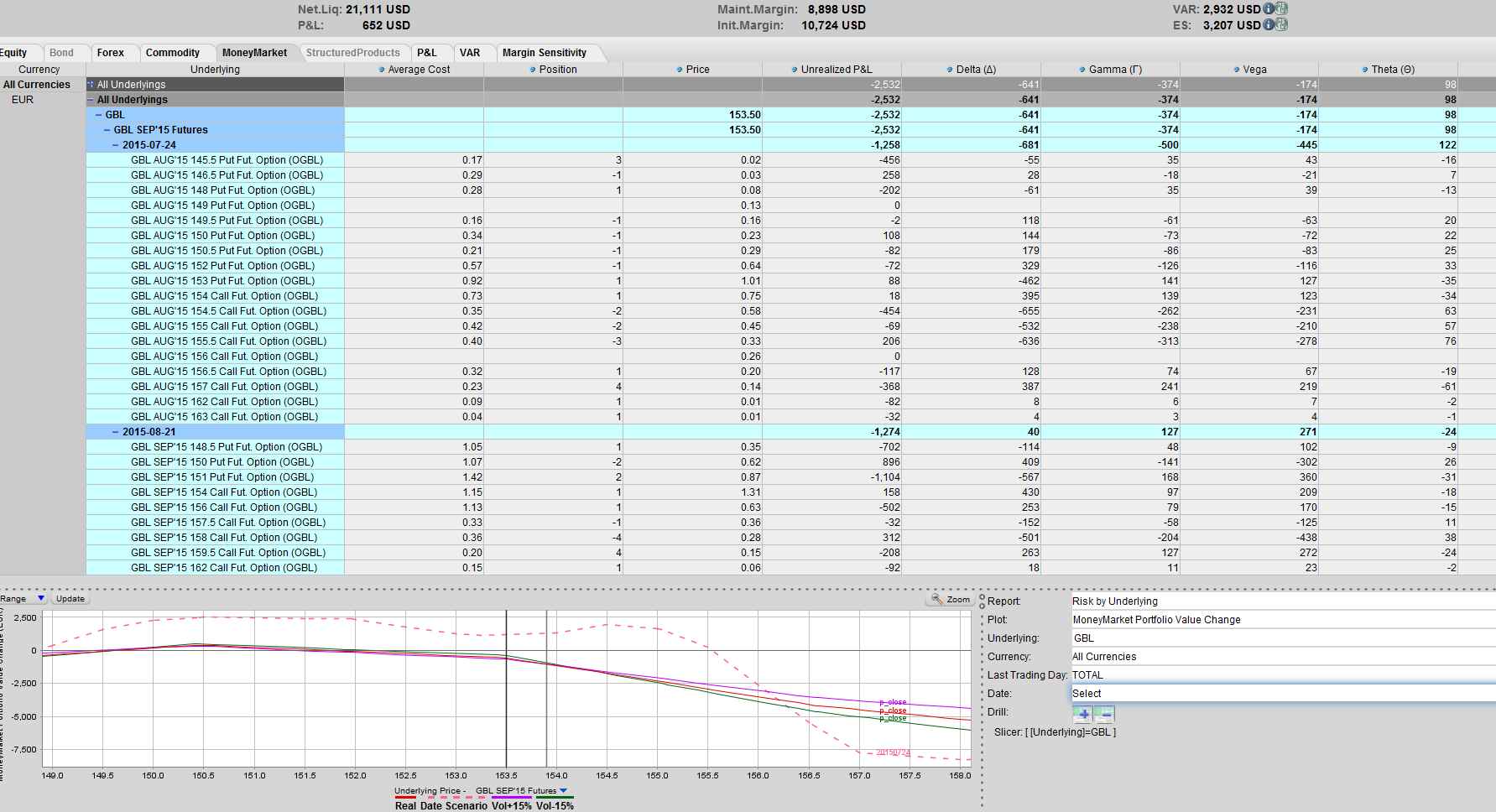Screen dimensions: 1496x812
Task: Click the Vega column header dot
Action: [x=1237, y=70]
